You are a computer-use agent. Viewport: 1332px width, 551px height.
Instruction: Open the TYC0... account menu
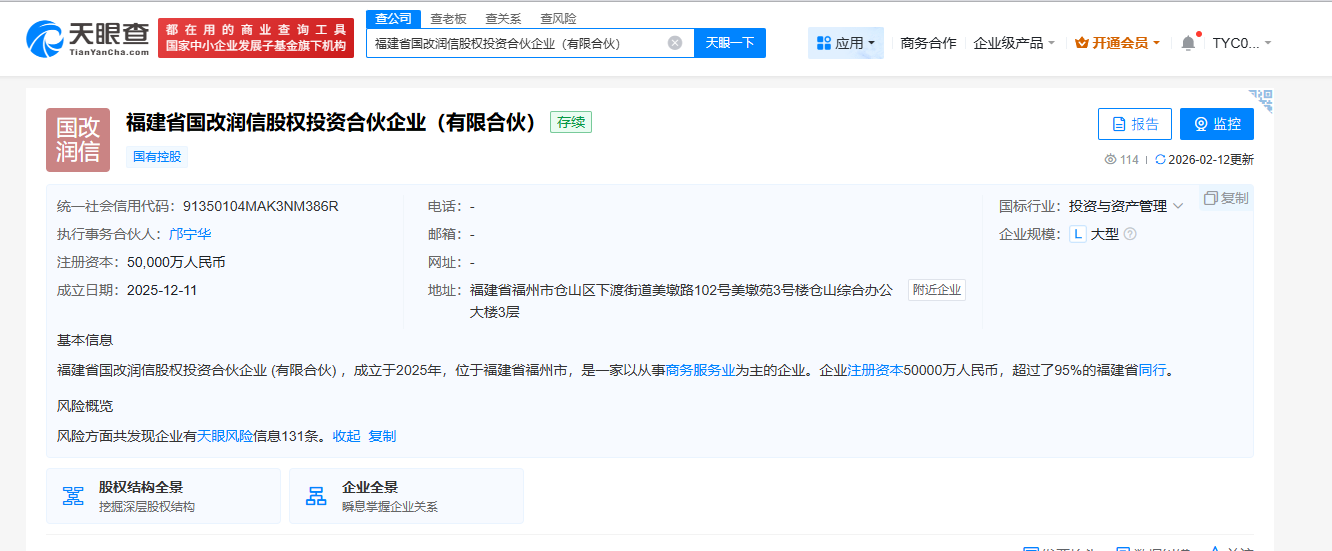click(x=1242, y=43)
